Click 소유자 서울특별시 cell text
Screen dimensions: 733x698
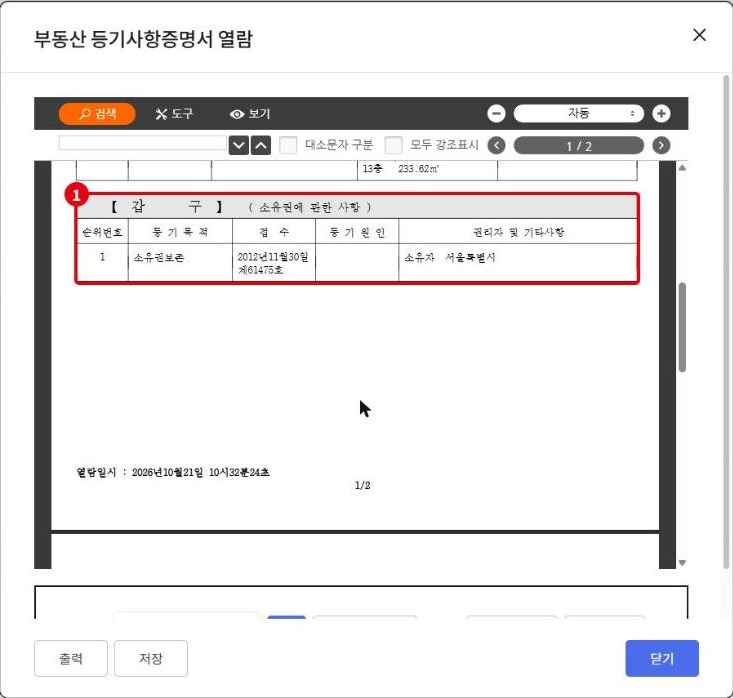click(x=449, y=258)
